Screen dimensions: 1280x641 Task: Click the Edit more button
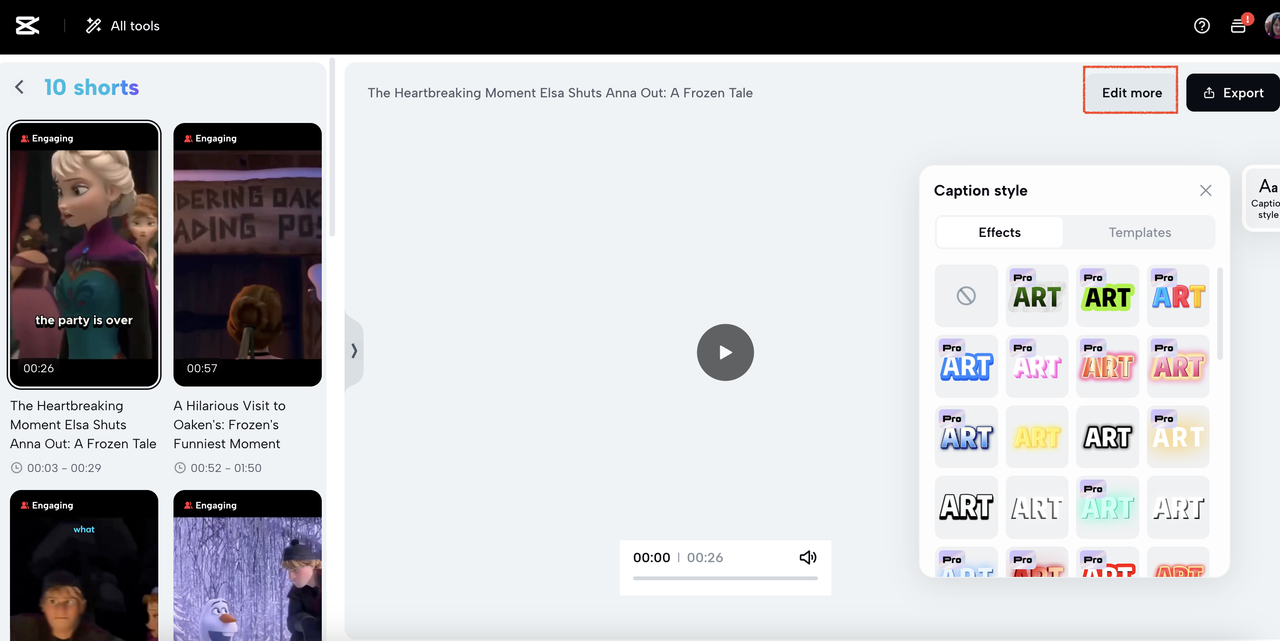point(1131,92)
